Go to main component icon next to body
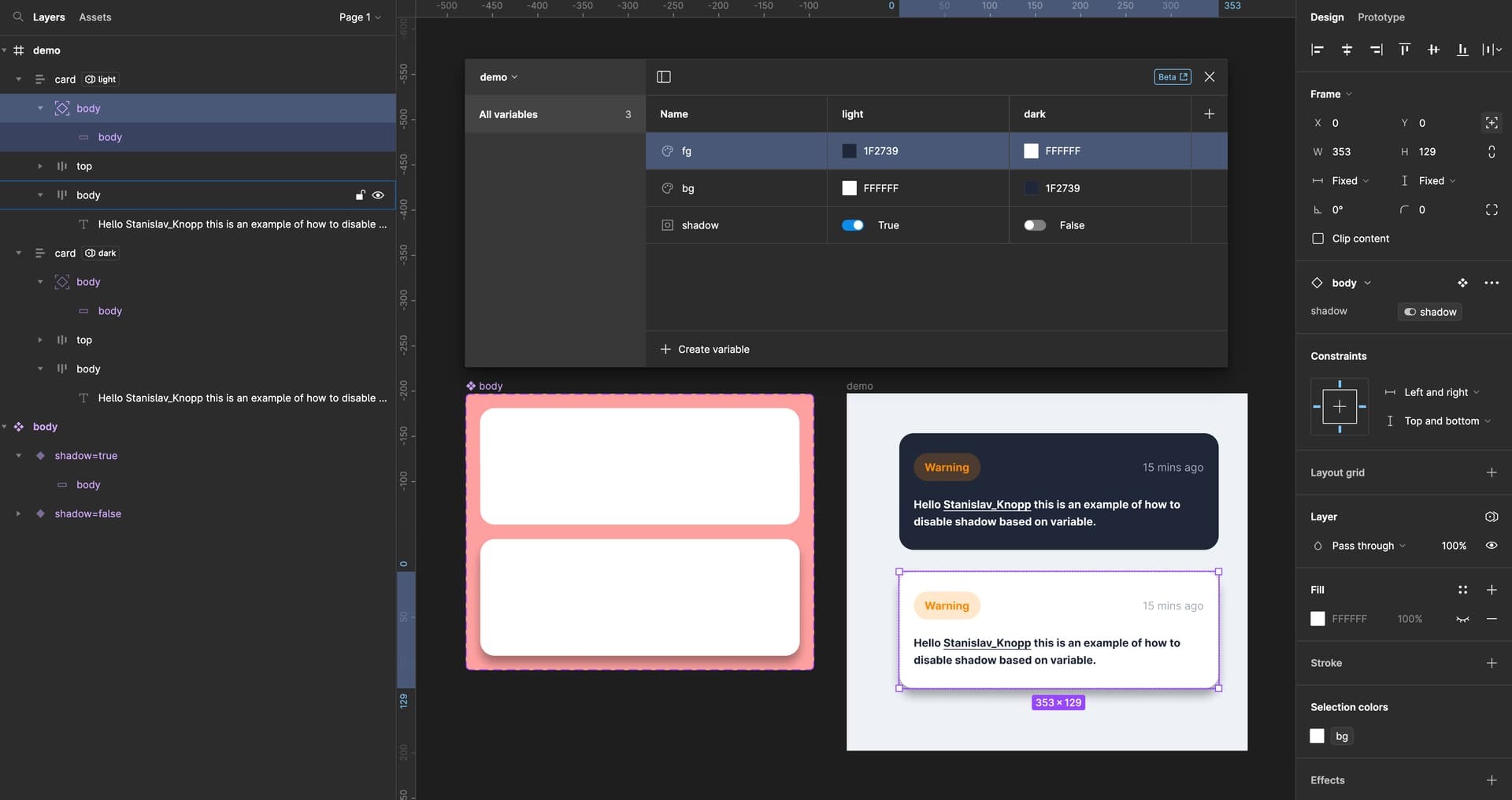This screenshot has height=800, width=1512. tap(1462, 283)
